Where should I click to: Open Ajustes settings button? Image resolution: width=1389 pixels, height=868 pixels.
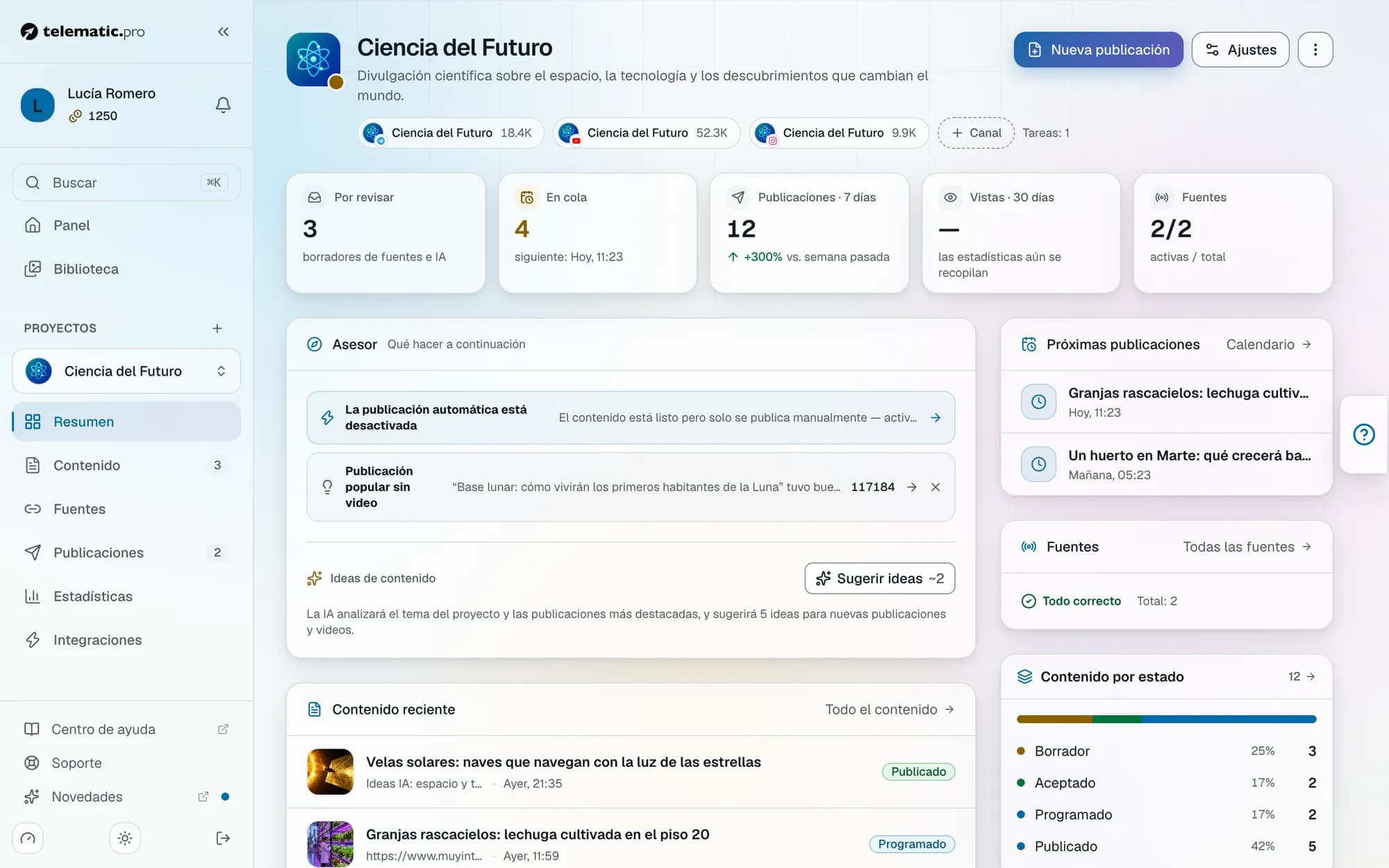[x=1240, y=49]
